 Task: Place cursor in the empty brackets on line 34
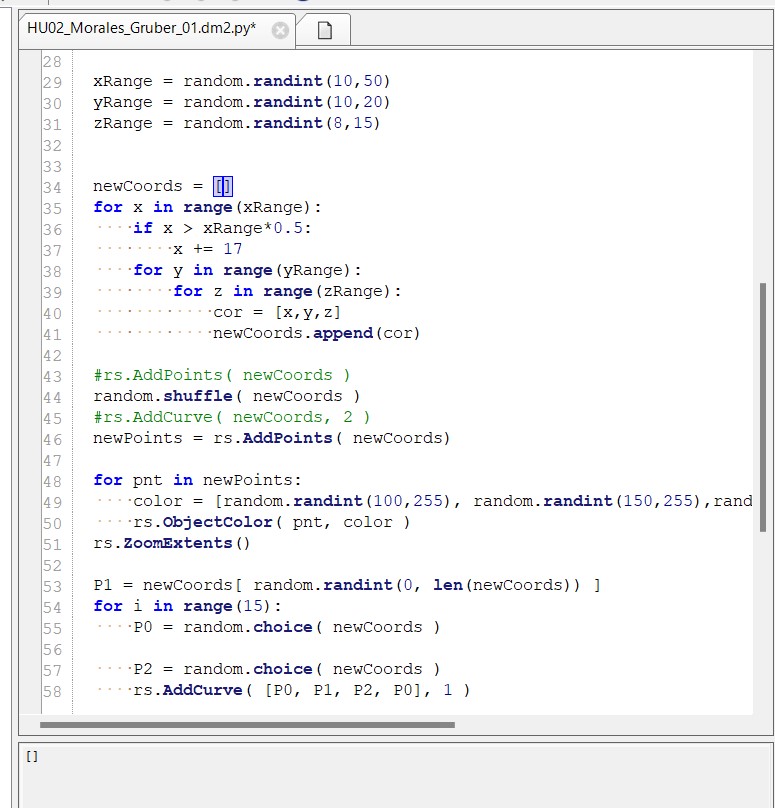click(223, 186)
